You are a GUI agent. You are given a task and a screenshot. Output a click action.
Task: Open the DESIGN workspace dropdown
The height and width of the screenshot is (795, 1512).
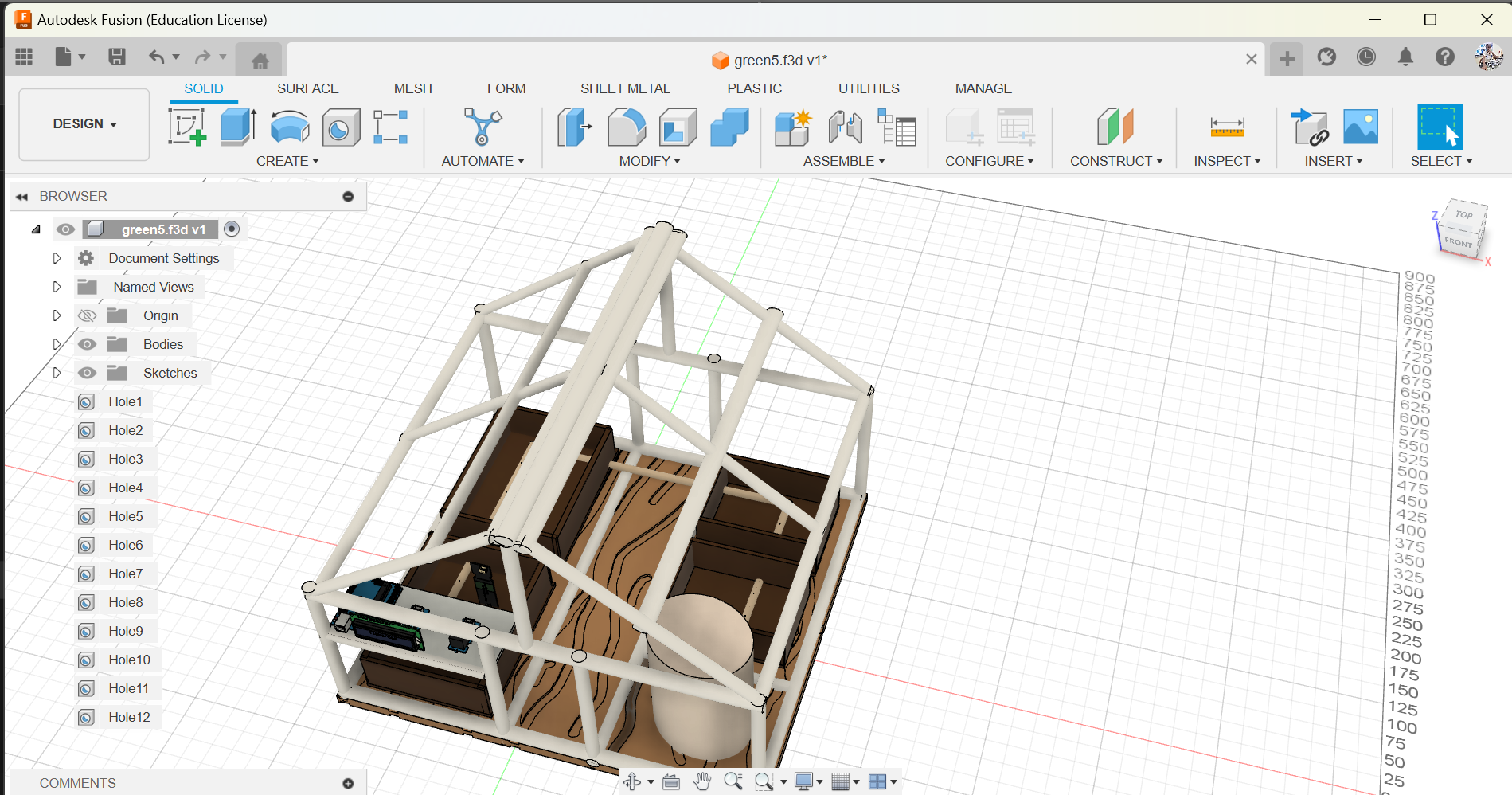pyautogui.click(x=84, y=124)
